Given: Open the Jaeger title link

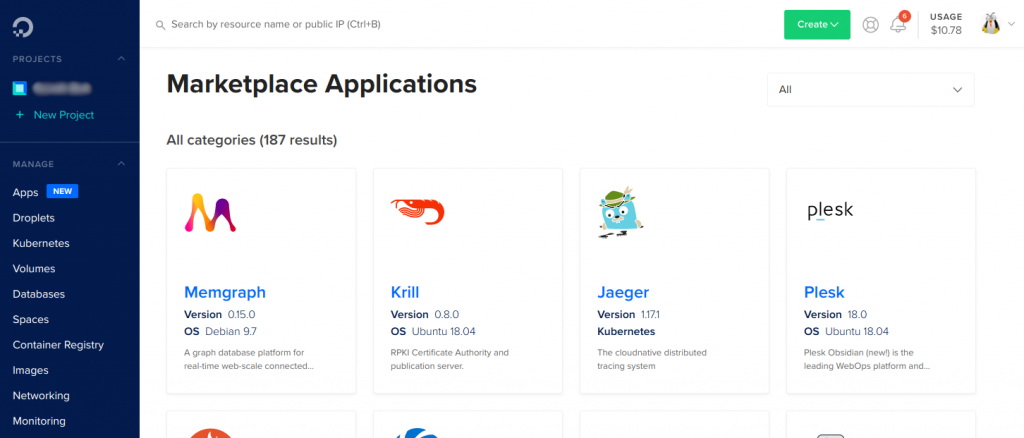Looking at the screenshot, I should (x=623, y=292).
